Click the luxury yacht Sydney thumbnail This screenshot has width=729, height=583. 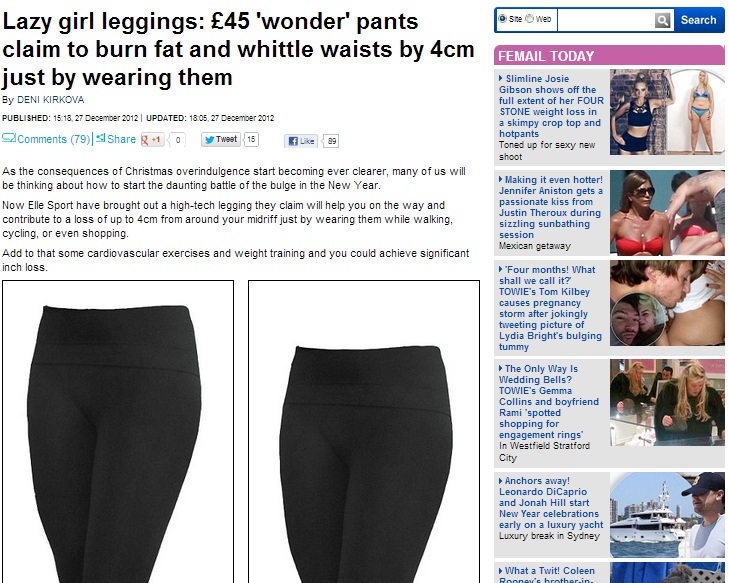(x=667, y=515)
